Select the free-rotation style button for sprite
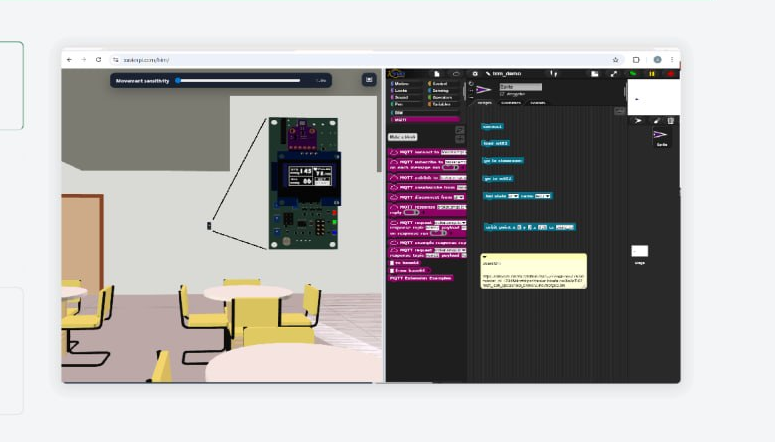The height and width of the screenshot is (442, 775). coord(471,84)
